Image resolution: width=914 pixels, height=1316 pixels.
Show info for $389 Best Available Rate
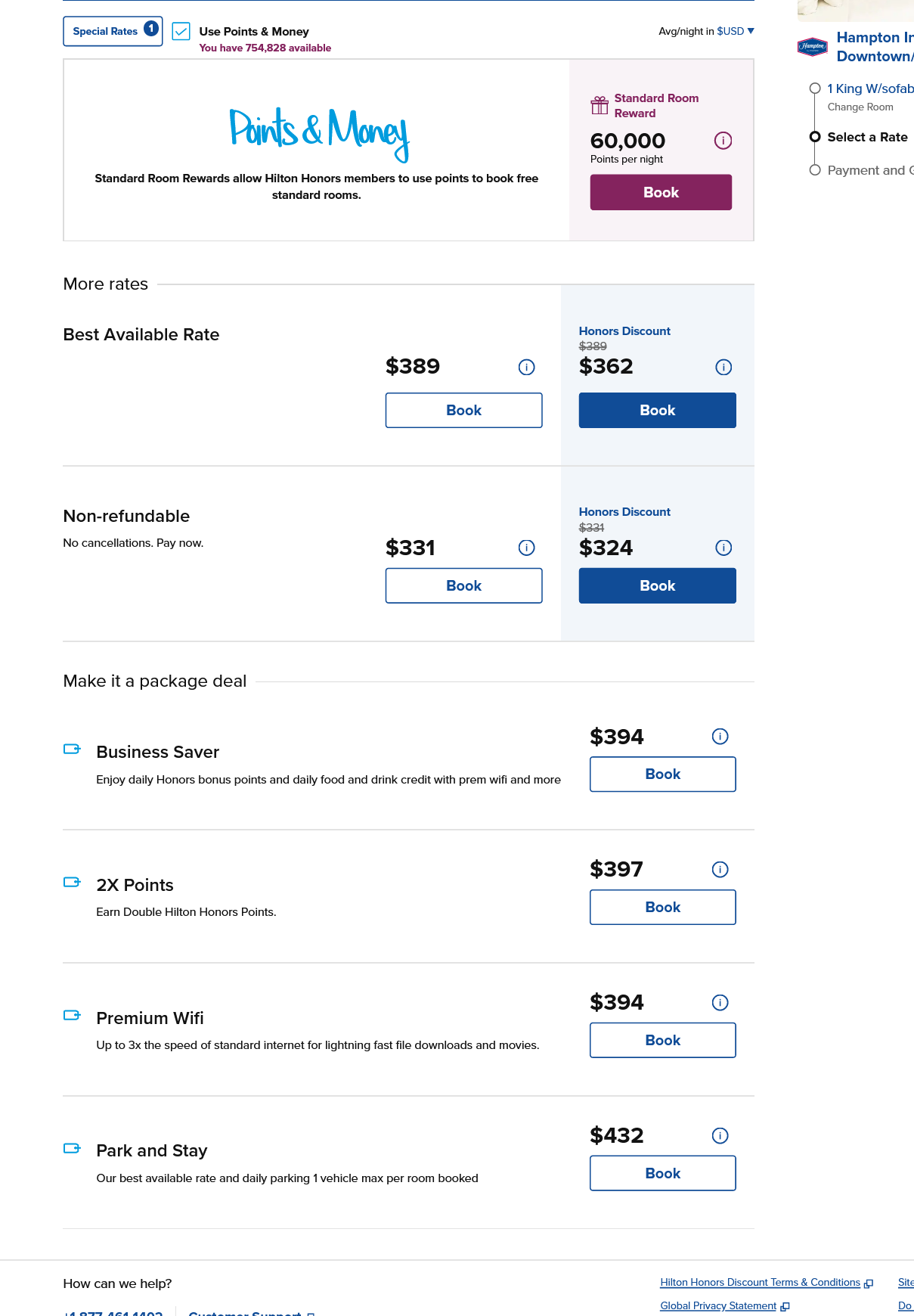pos(527,368)
